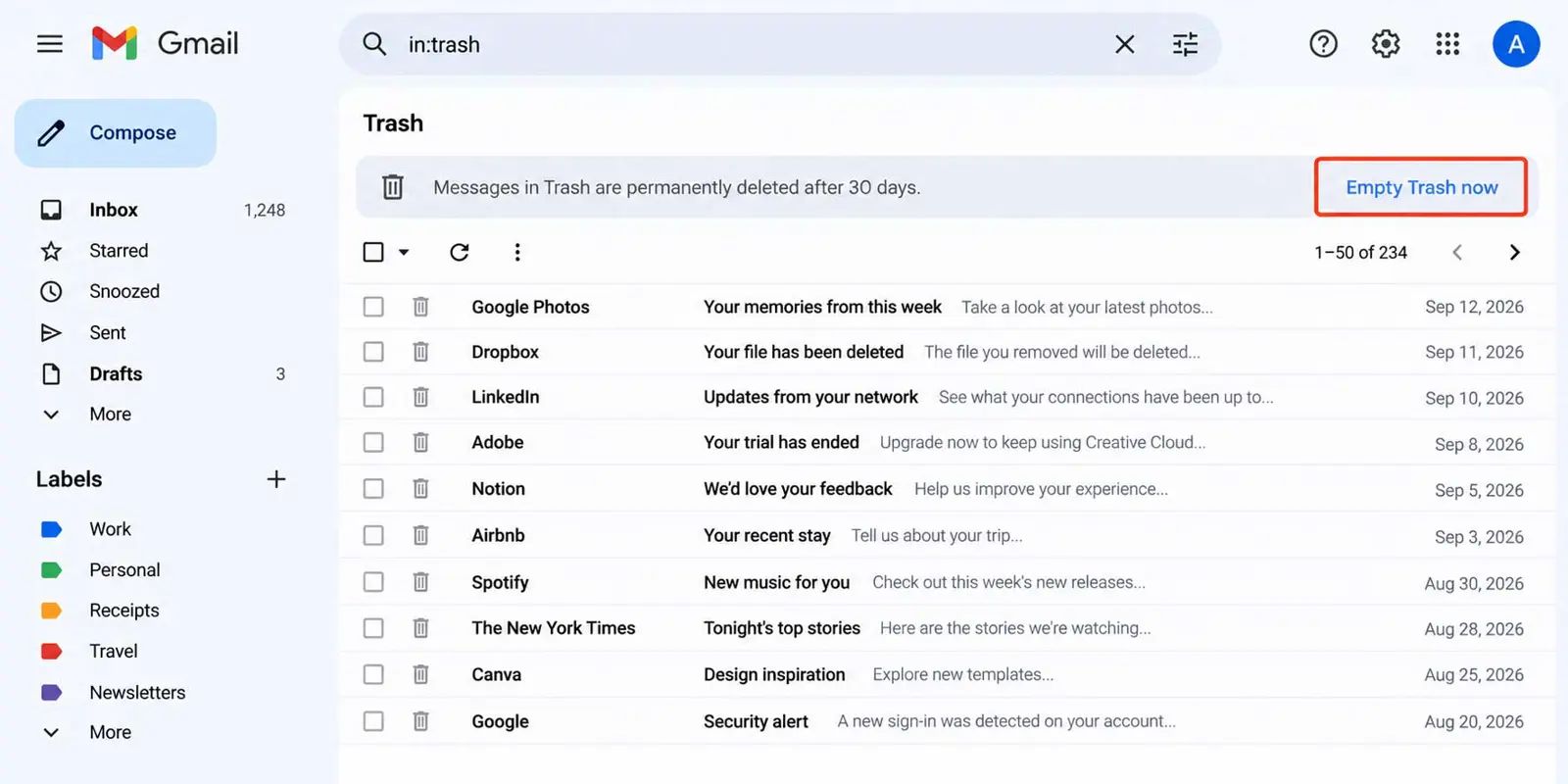
Task: Tick the select-all checkbox
Action: tap(373, 252)
